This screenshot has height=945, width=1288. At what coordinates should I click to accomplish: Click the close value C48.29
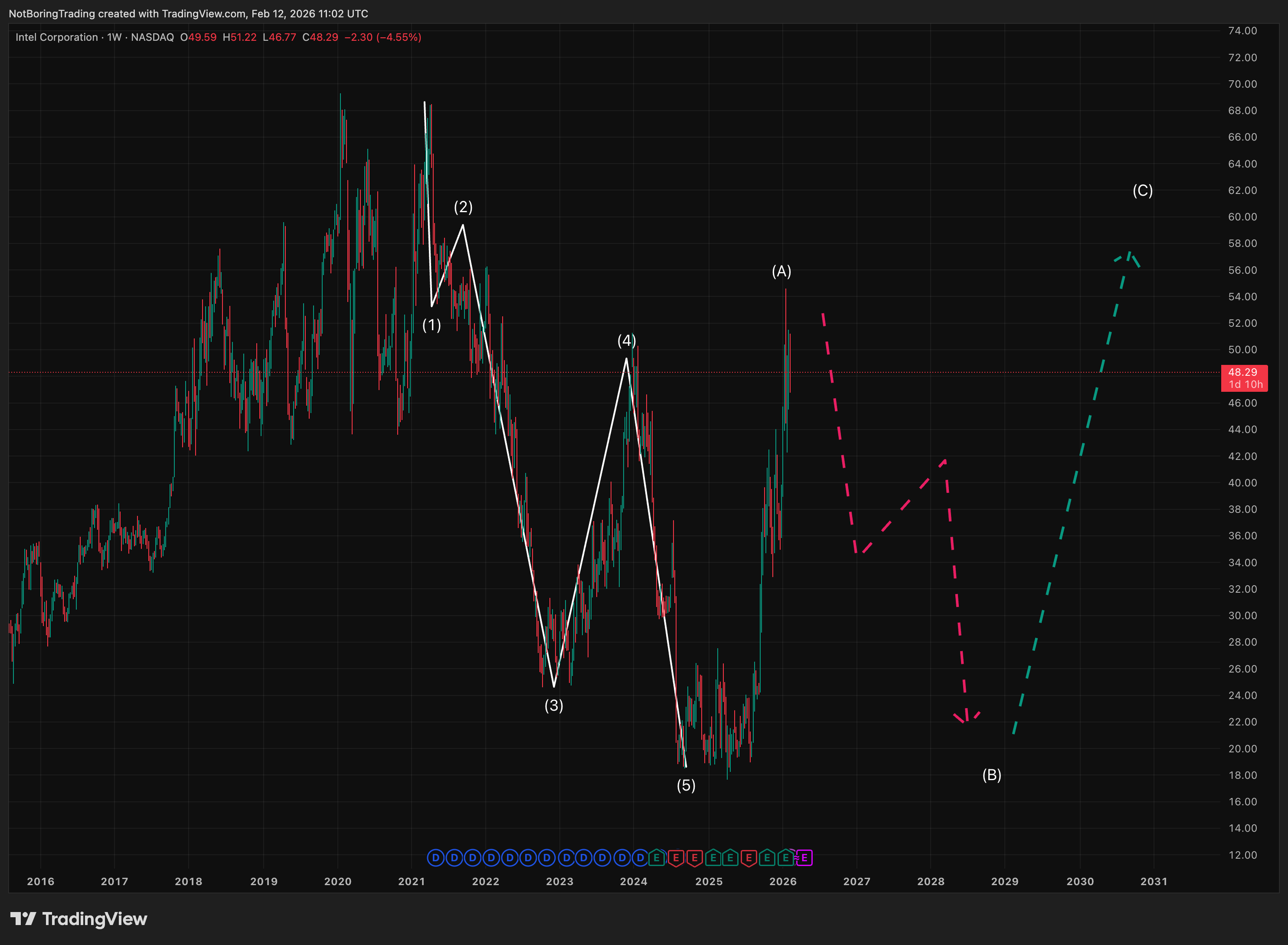tap(320, 37)
